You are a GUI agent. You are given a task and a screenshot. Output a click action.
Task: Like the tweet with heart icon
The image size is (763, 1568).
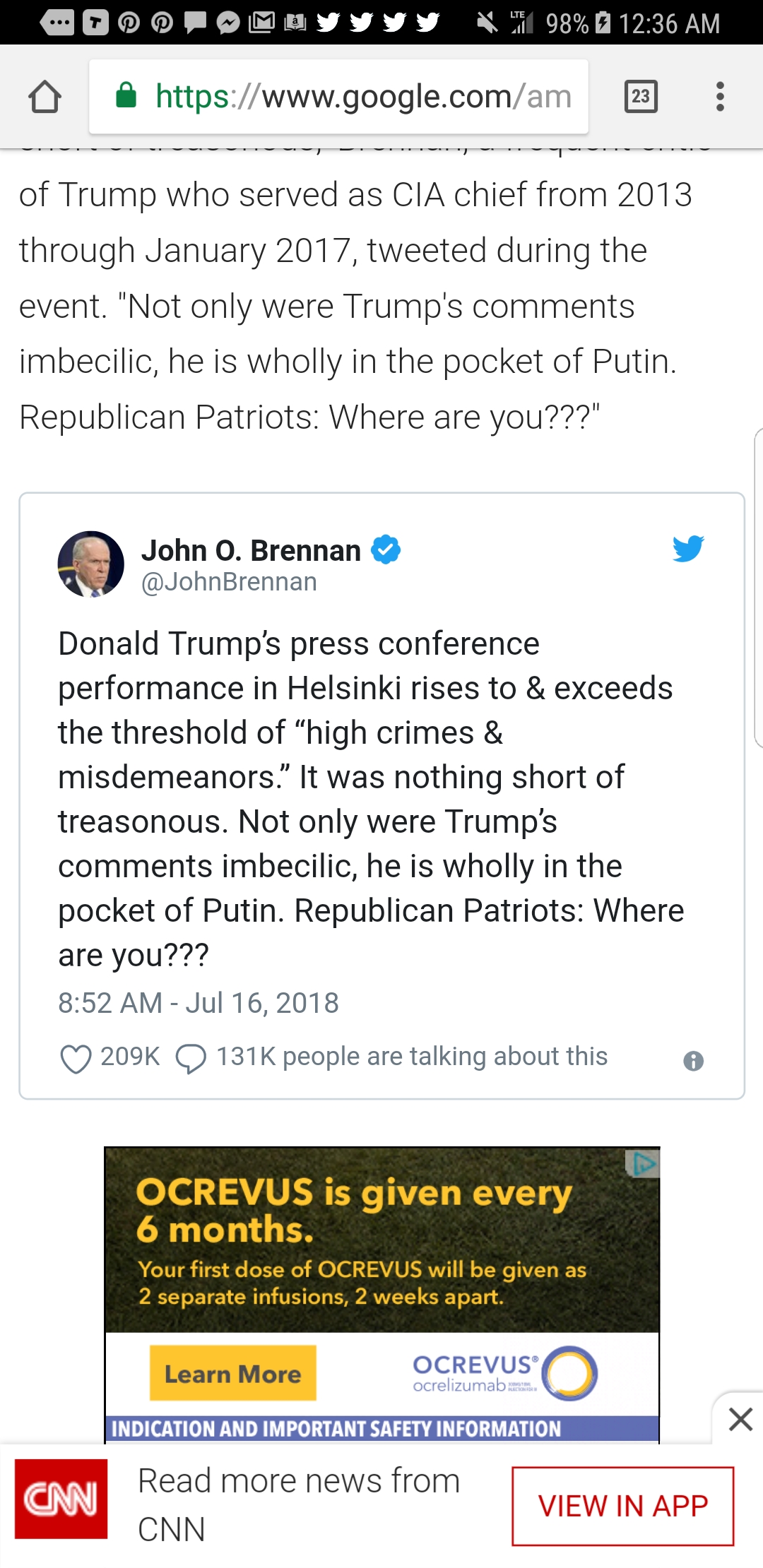coord(76,1058)
